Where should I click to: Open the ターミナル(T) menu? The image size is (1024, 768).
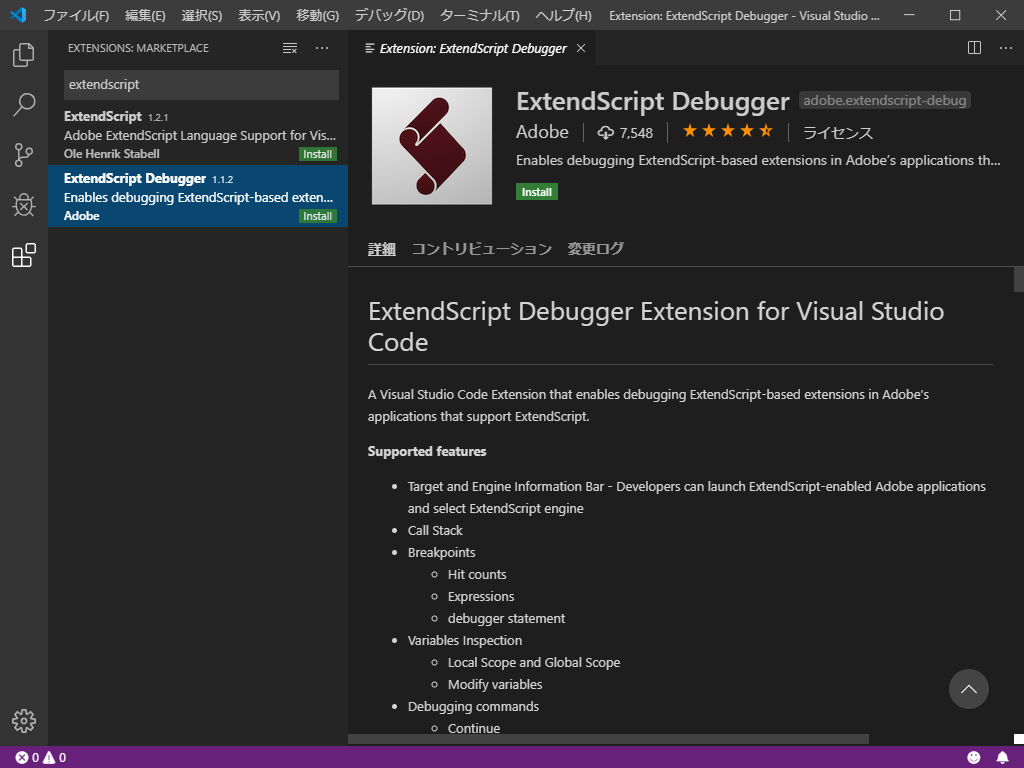[479, 16]
